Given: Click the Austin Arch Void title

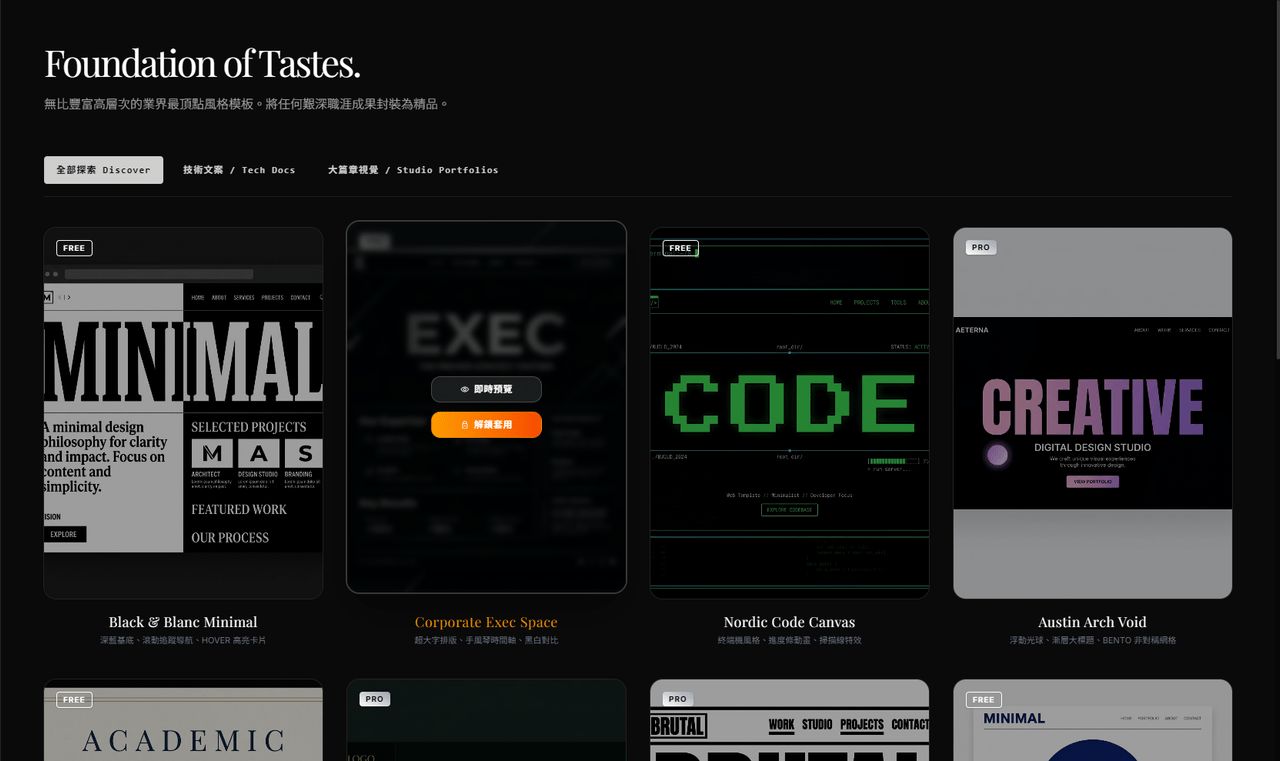Looking at the screenshot, I should pyautogui.click(x=1093, y=622).
